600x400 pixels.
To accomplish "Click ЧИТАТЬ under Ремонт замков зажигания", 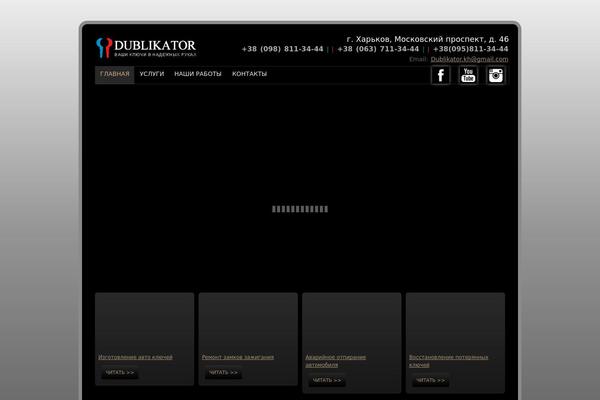I will point(223,372).
